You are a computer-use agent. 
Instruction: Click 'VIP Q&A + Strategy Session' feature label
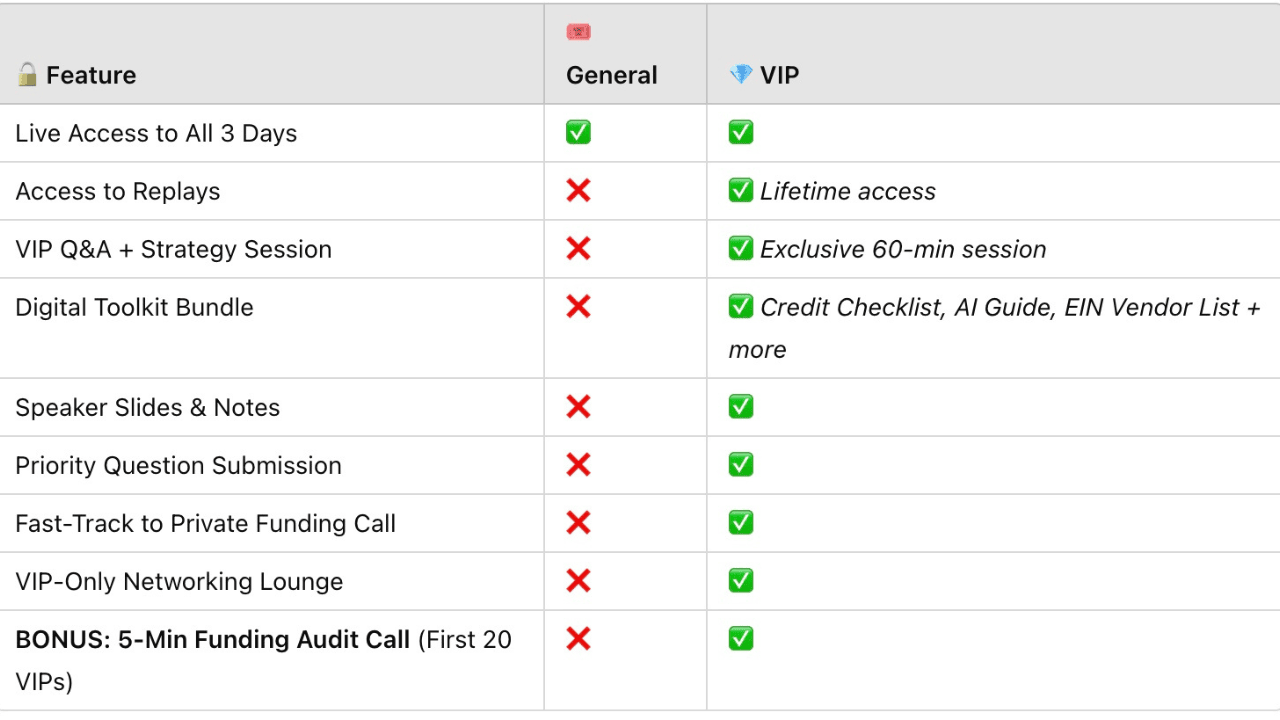pyautogui.click(x=173, y=249)
